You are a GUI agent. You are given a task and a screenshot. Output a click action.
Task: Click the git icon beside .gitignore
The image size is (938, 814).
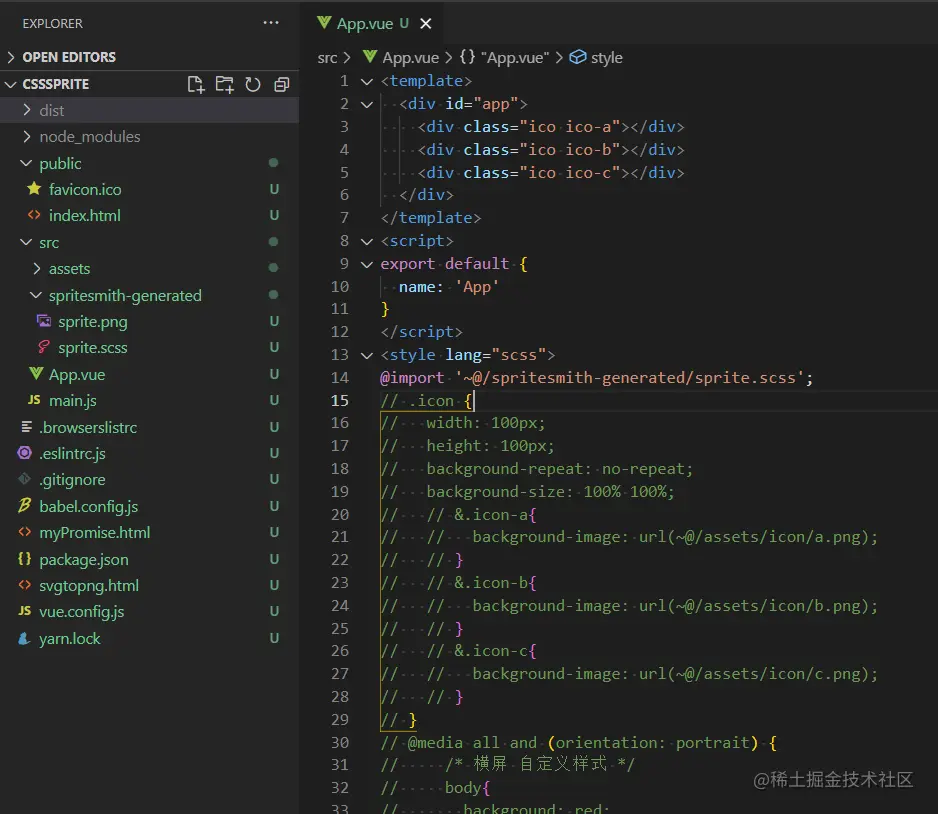point(25,479)
